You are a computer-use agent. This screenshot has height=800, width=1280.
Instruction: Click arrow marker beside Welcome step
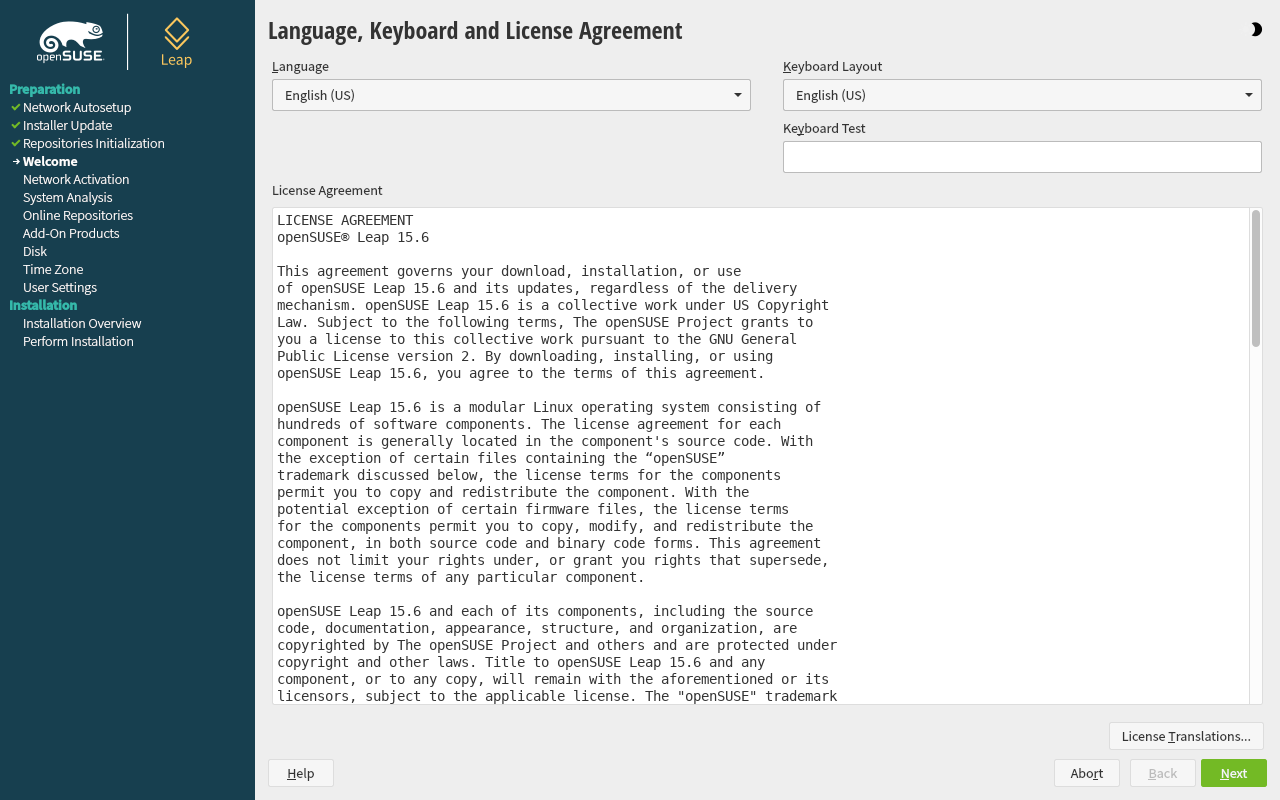[16, 161]
